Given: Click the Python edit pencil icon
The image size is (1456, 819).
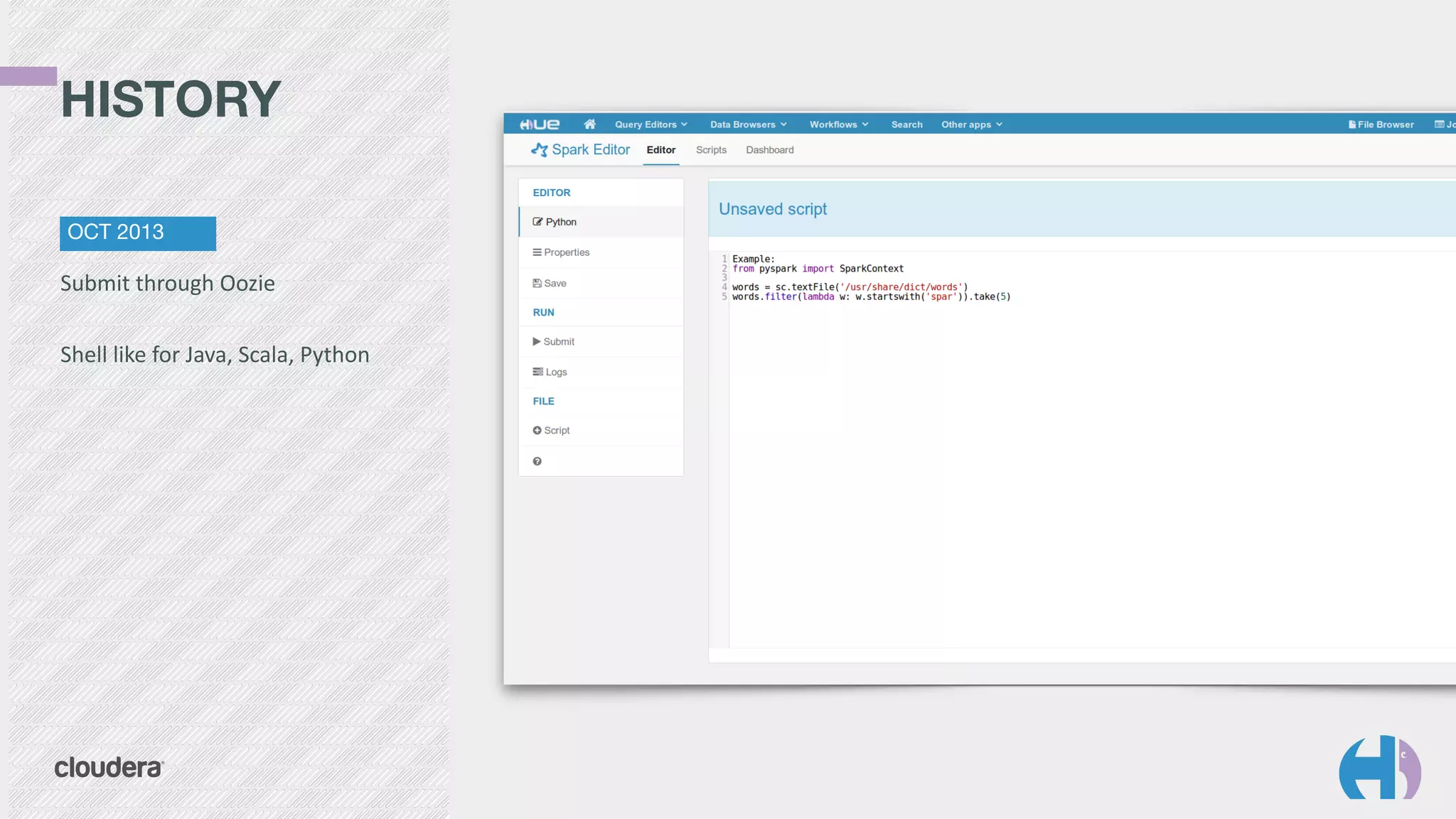Looking at the screenshot, I should click(x=537, y=222).
